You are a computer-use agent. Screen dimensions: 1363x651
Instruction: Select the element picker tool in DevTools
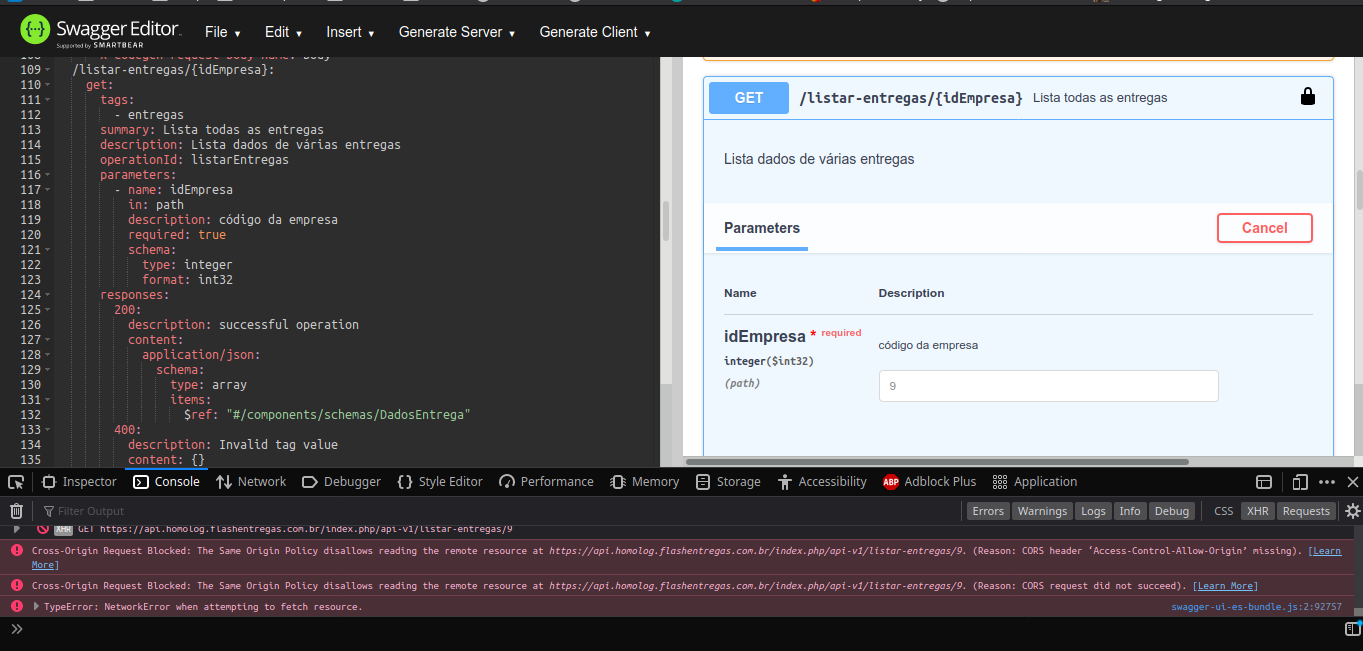[x=15, y=481]
